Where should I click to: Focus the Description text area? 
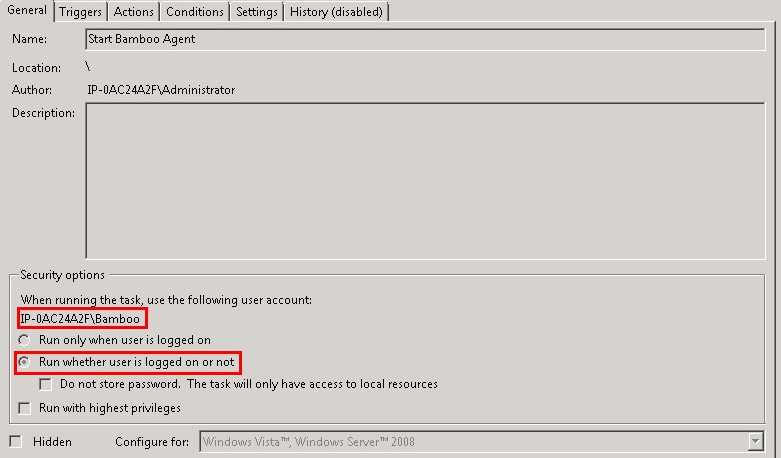coord(425,181)
